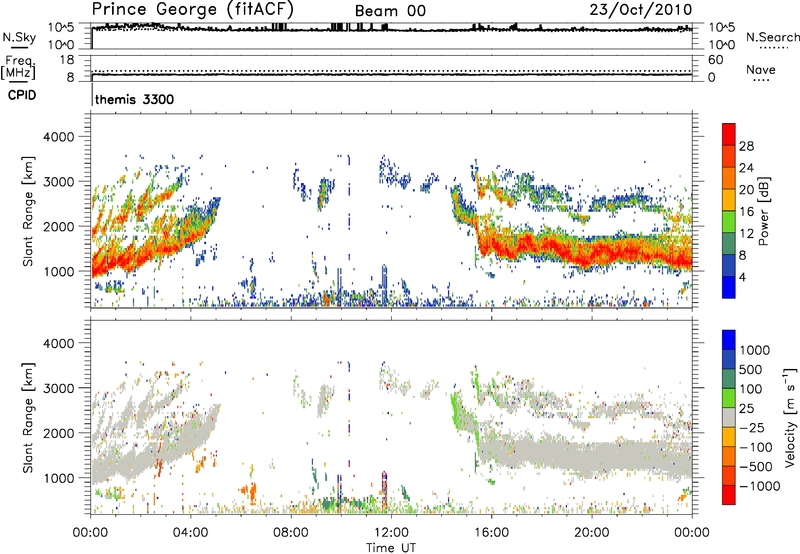Click the dotted line sample under 'N.Search'
Image resolution: width=800 pixels, height=554 pixels.
(773, 48)
